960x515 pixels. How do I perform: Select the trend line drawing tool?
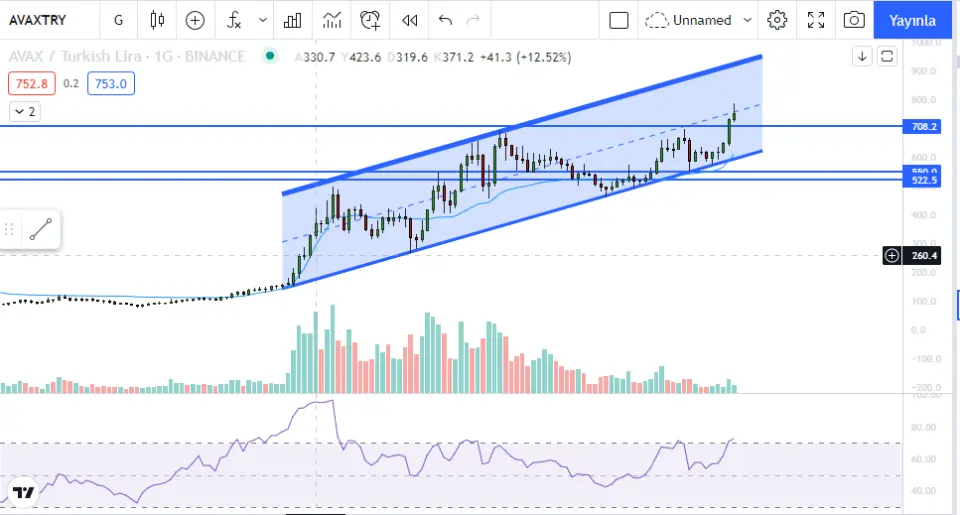click(41, 229)
